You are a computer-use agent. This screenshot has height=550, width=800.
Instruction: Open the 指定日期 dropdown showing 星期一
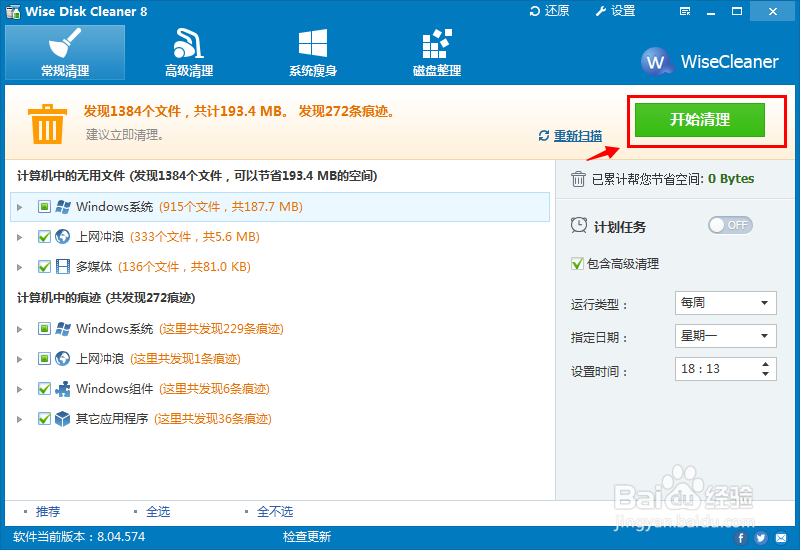[x=726, y=336]
